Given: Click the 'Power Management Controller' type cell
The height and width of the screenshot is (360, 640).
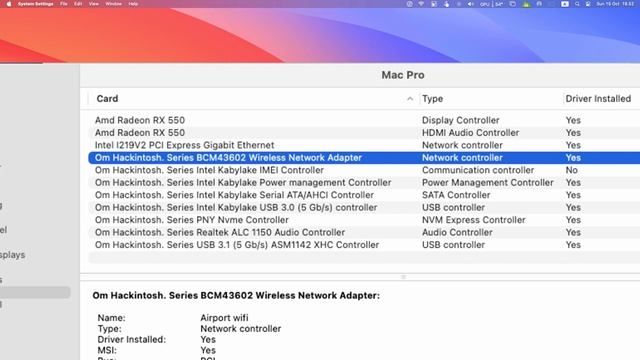Looking at the screenshot, I should point(487,182).
